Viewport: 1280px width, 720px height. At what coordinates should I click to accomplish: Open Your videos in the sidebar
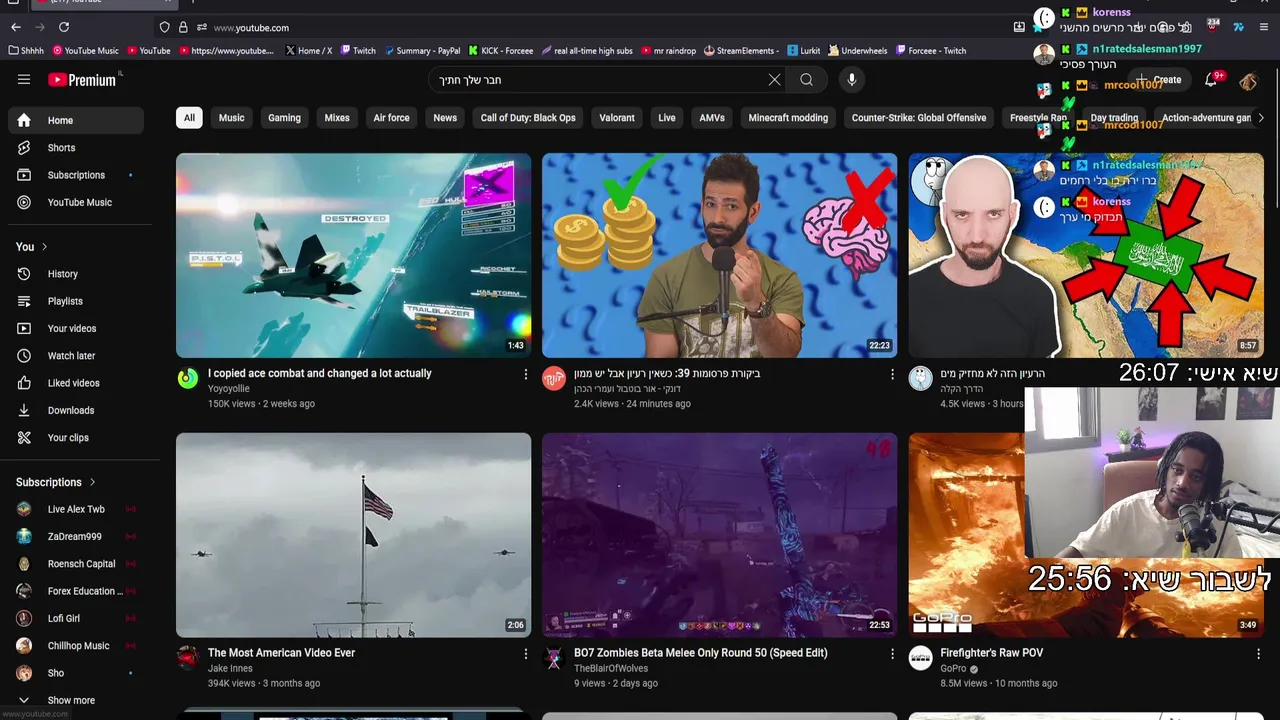[76, 328]
